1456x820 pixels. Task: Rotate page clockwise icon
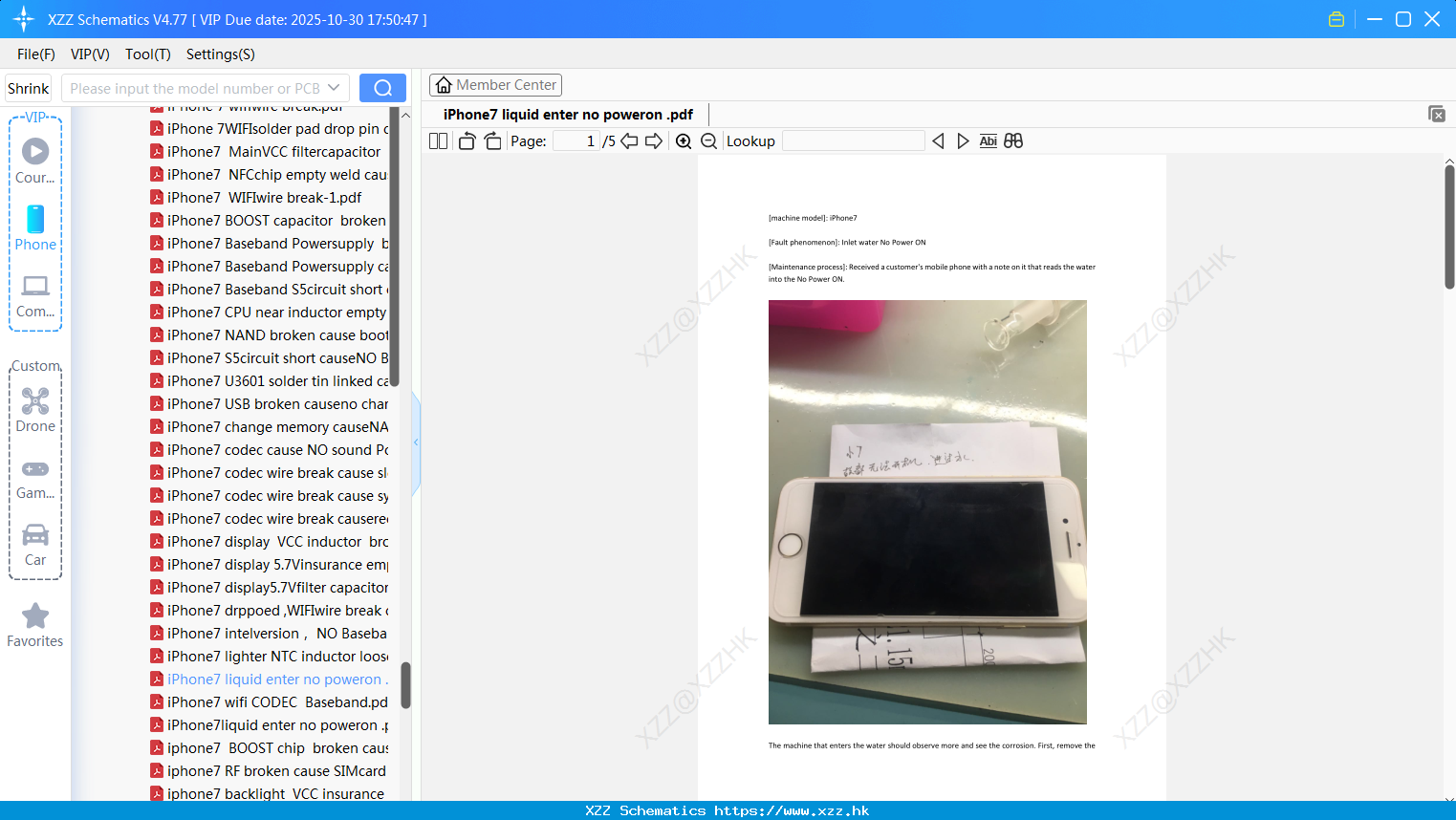pyautogui.click(x=492, y=141)
